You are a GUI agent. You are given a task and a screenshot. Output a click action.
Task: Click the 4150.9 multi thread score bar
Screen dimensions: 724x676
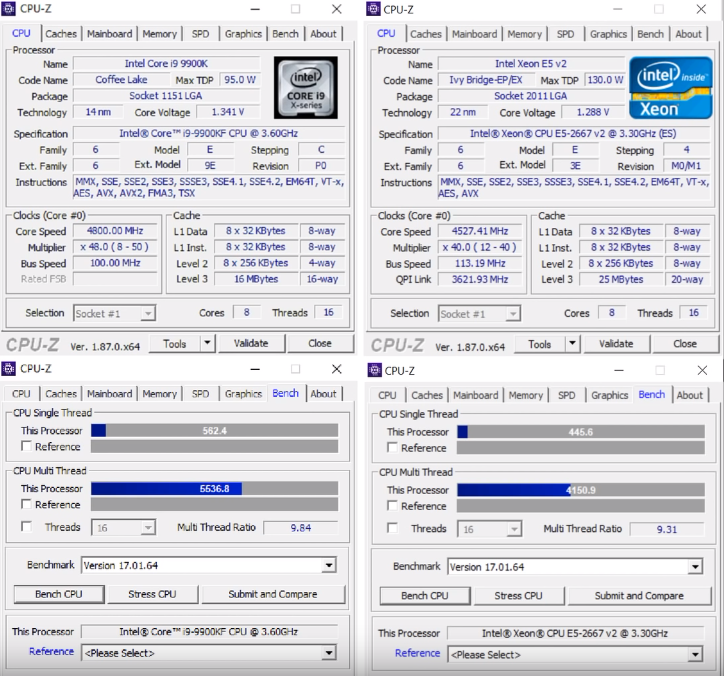click(x=581, y=490)
